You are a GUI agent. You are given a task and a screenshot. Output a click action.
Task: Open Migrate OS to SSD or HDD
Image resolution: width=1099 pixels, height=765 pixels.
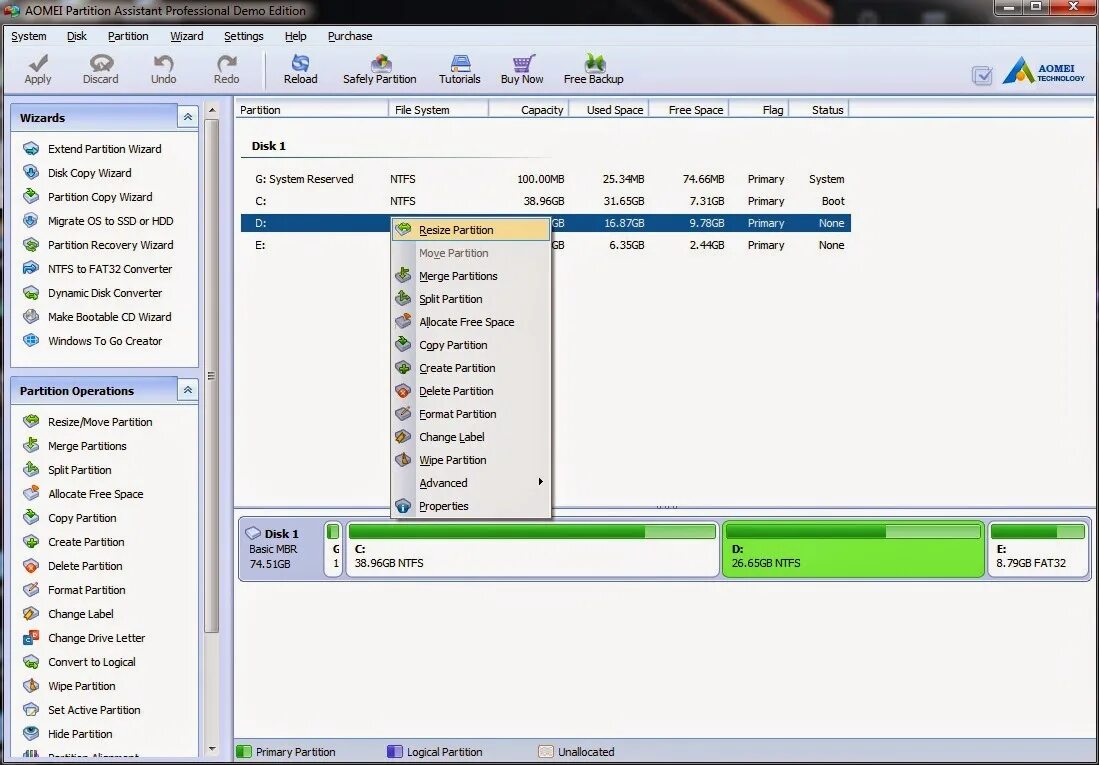(x=111, y=221)
